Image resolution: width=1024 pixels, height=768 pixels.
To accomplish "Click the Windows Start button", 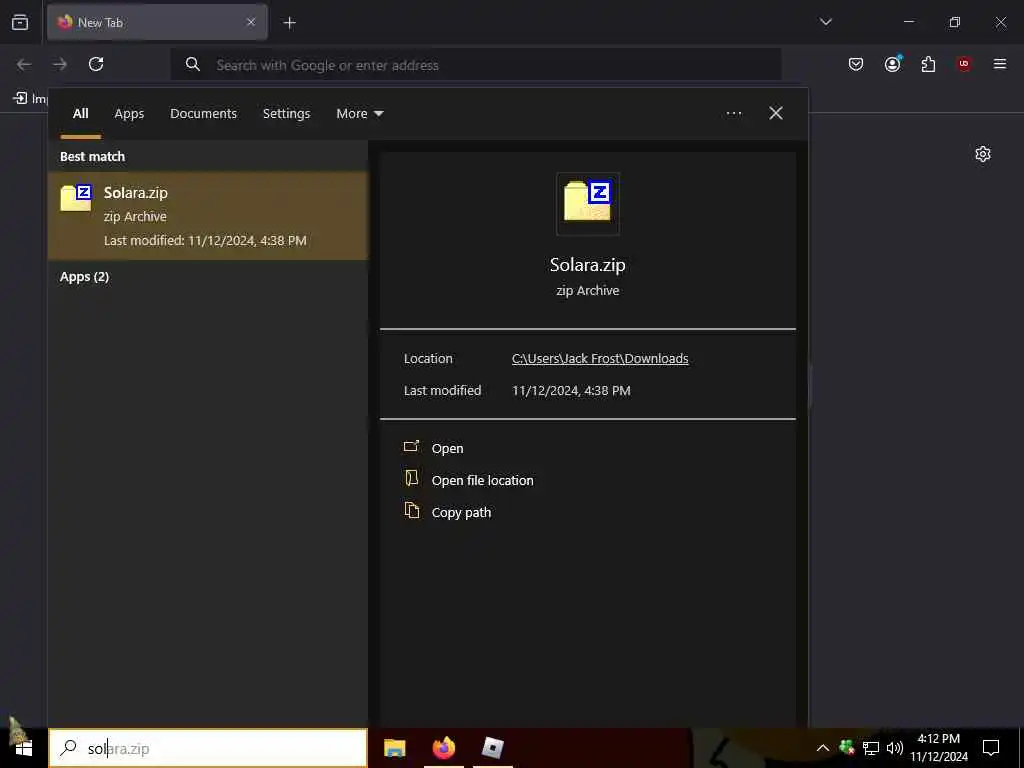I will point(24,748).
